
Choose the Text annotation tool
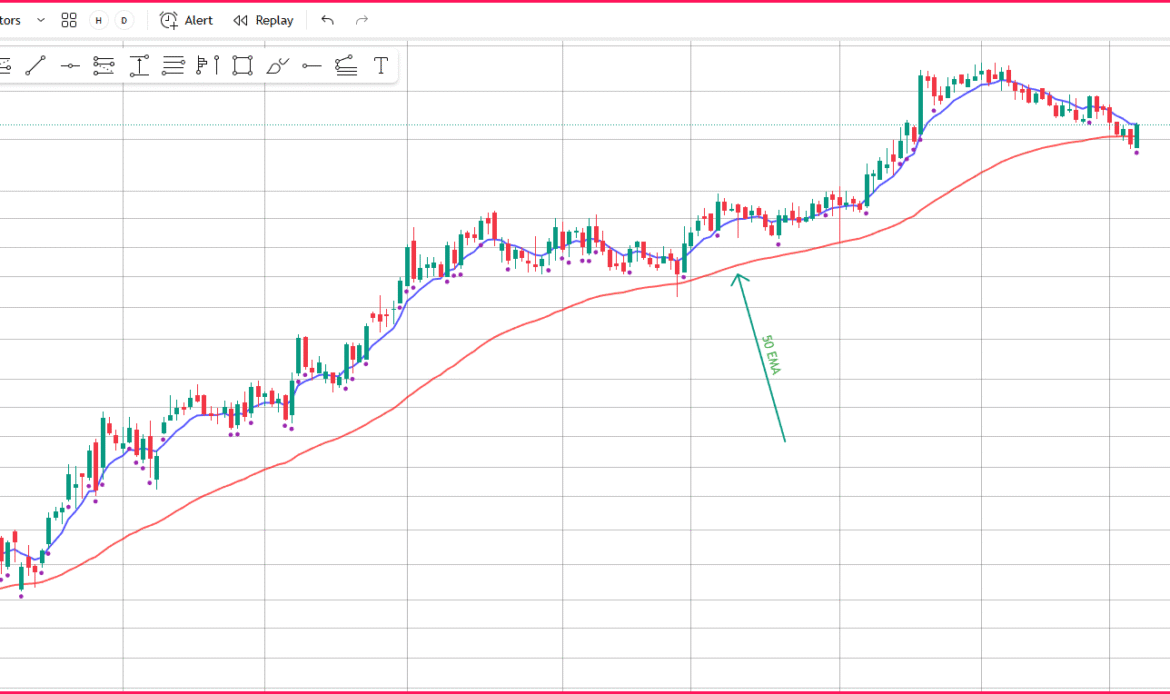click(381, 66)
